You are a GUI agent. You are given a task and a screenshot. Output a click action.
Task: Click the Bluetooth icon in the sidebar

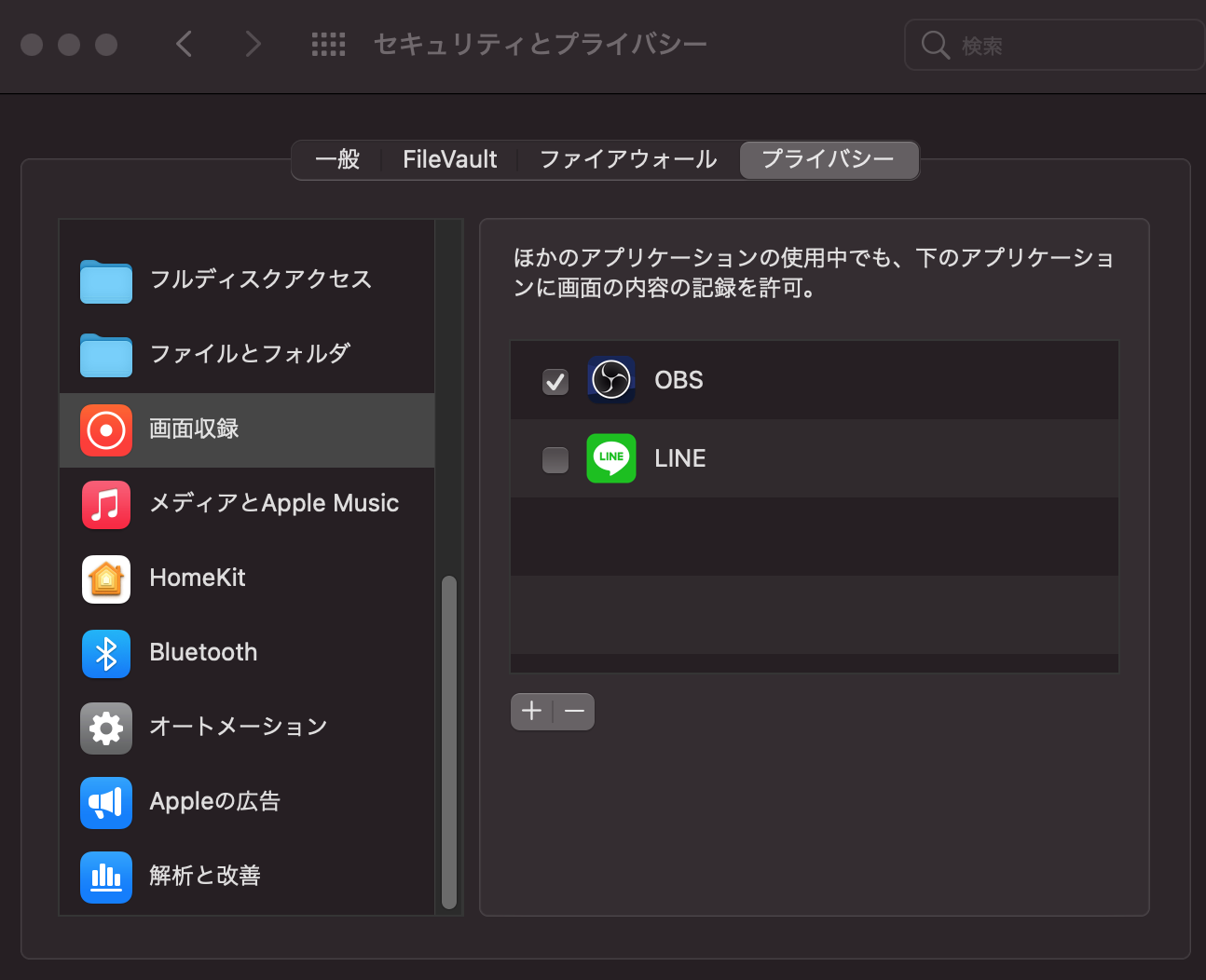pos(106,653)
